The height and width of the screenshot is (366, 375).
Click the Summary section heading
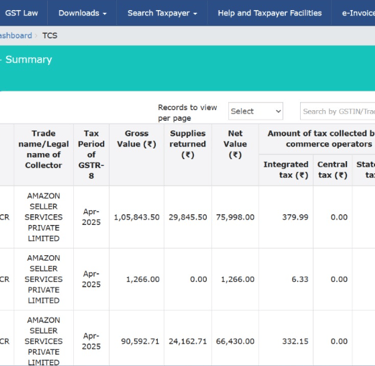coord(29,59)
